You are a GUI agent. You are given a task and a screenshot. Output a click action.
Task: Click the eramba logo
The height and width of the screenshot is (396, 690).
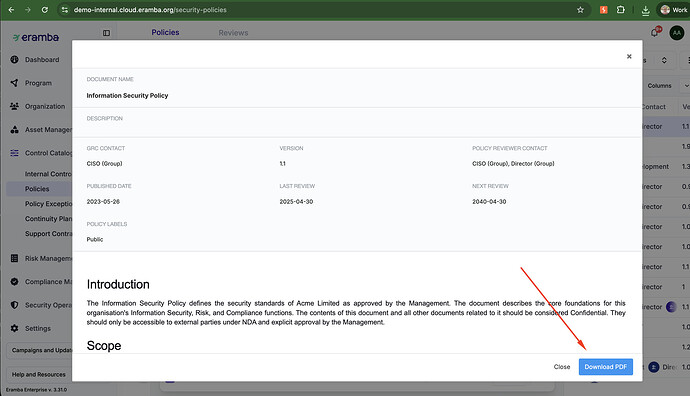tap(36, 37)
